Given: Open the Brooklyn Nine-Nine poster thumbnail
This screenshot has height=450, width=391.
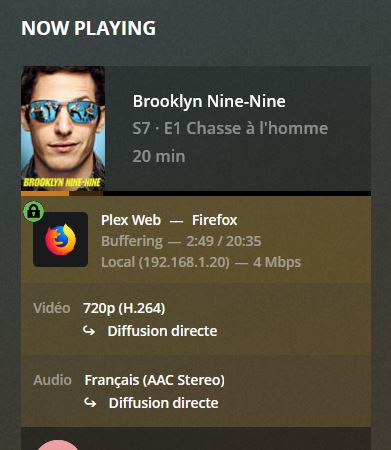Looking at the screenshot, I should [63, 128].
